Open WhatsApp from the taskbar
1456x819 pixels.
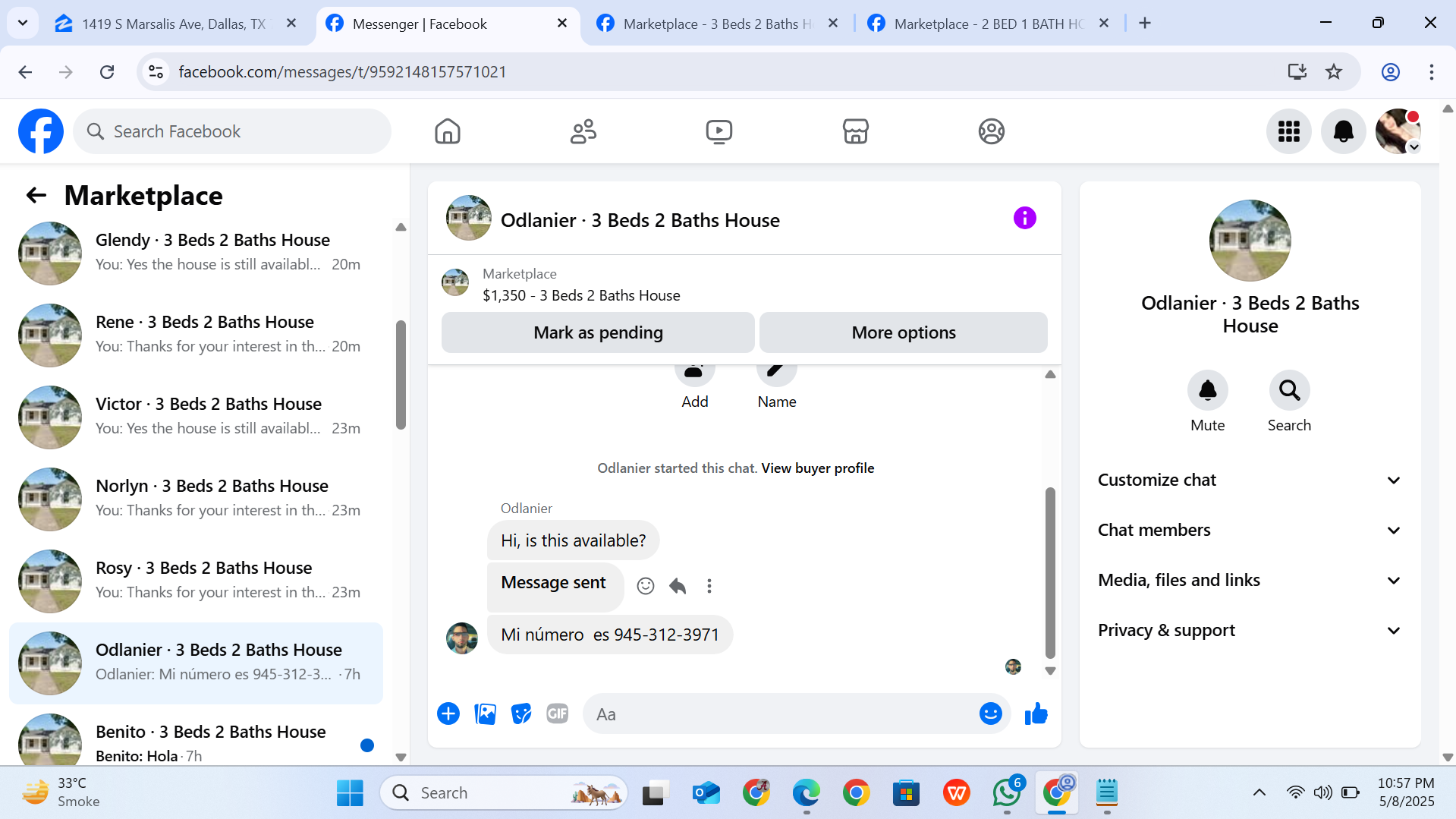[x=1007, y=792]
